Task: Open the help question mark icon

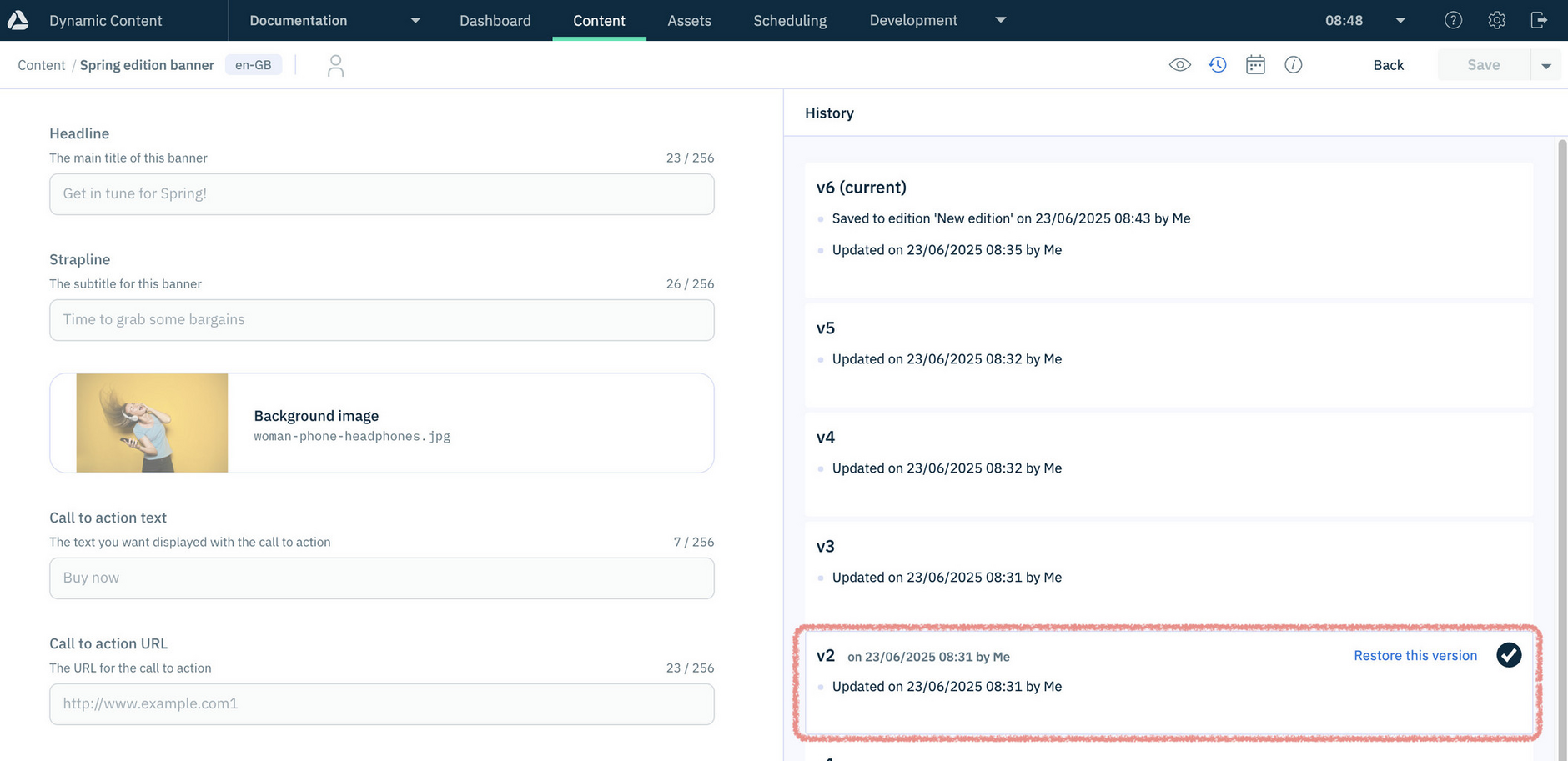Action: pos(1453,20)
